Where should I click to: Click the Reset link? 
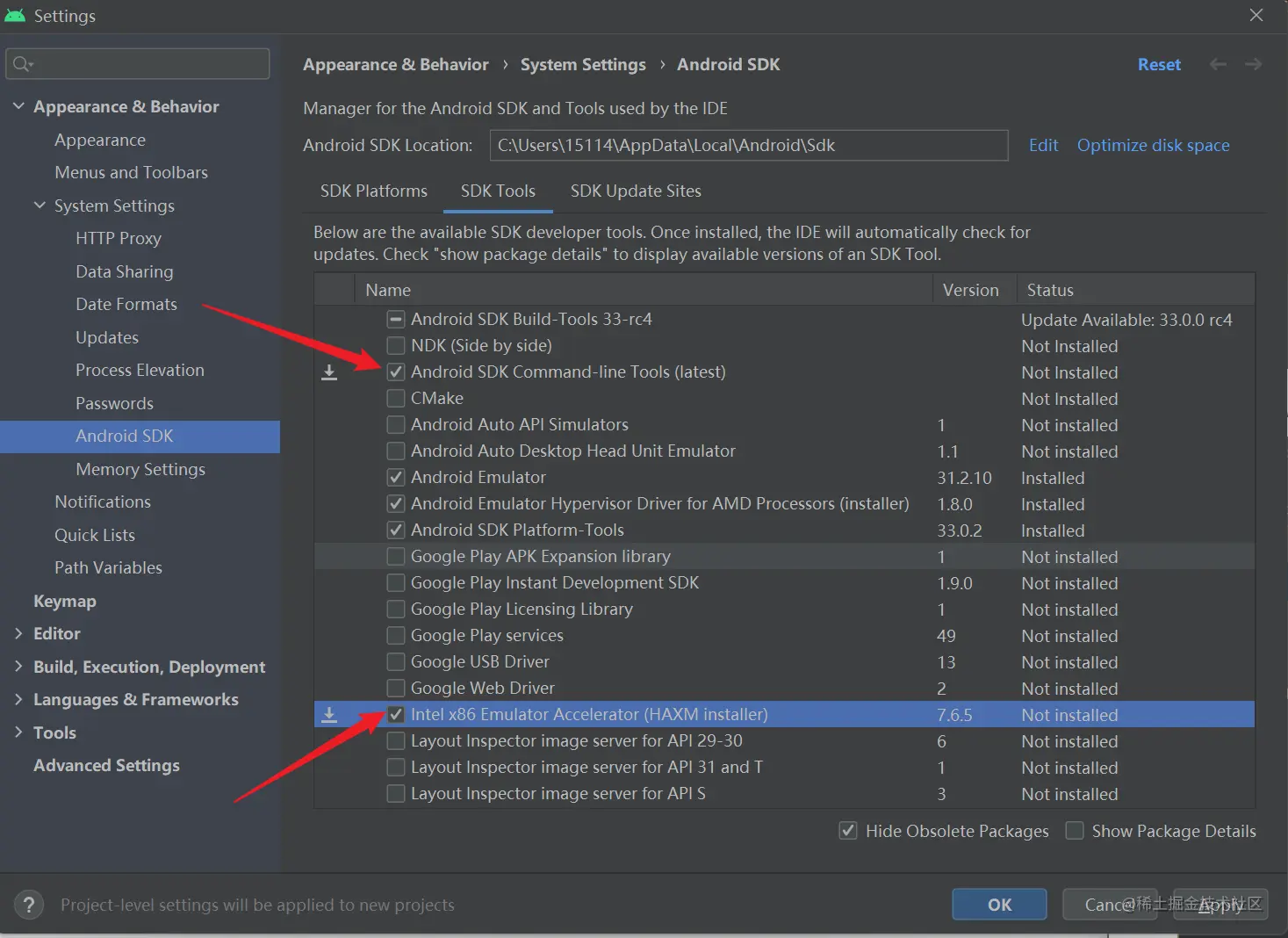tap(1159, 64)
